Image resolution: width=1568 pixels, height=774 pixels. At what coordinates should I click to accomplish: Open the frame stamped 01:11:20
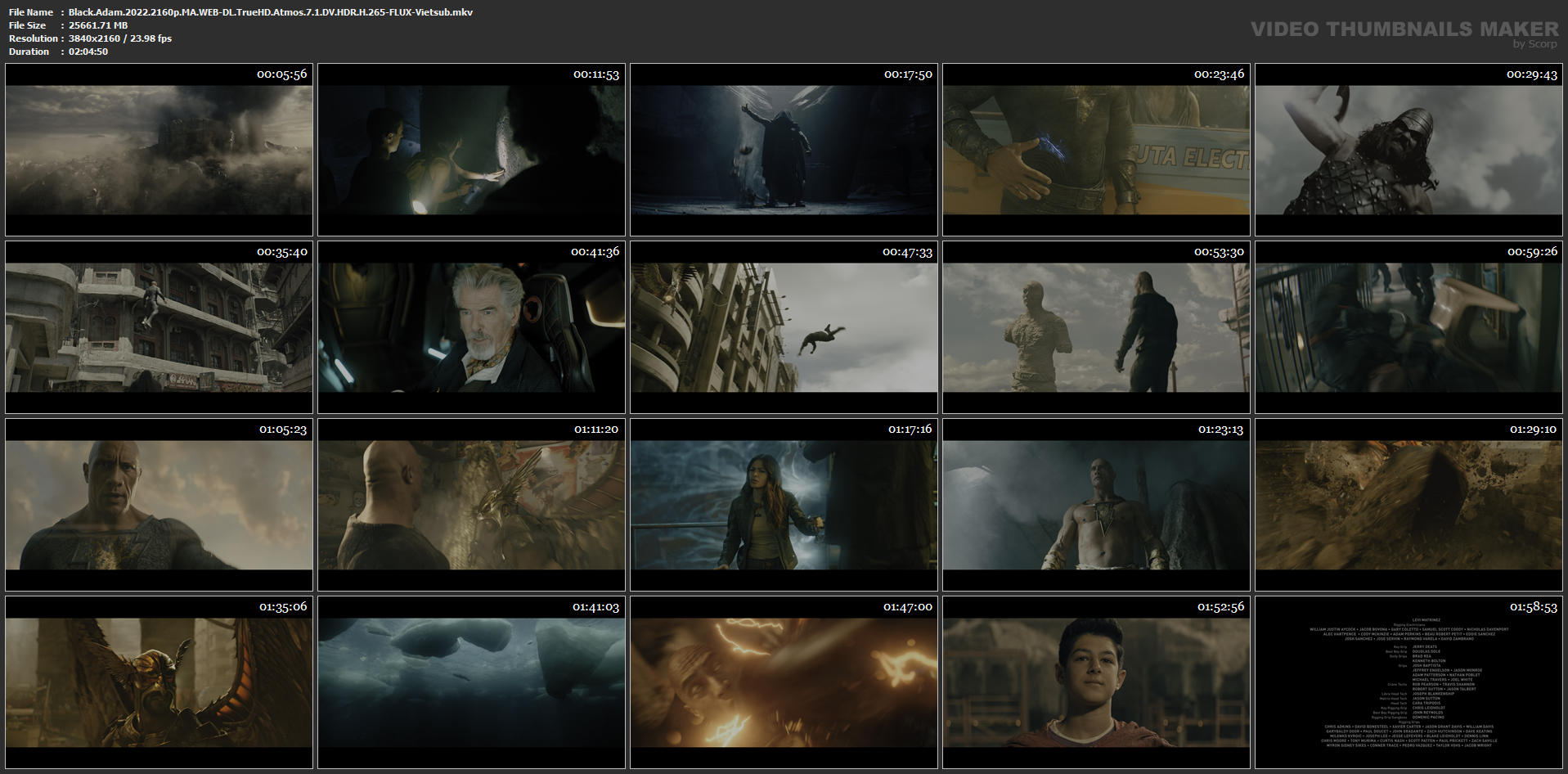471,505
